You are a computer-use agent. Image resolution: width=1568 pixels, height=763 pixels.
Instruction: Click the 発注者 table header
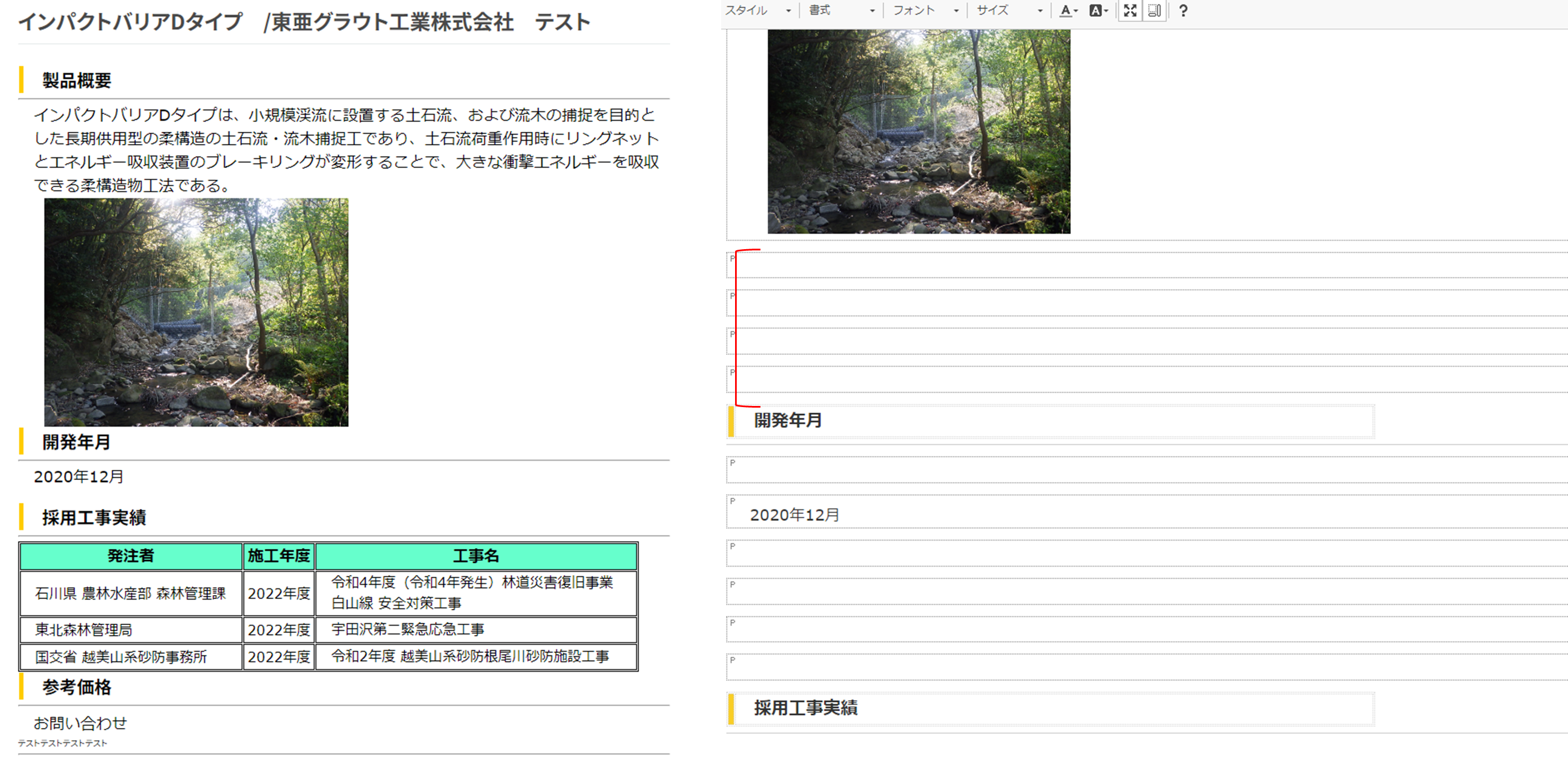pos(131,556)
